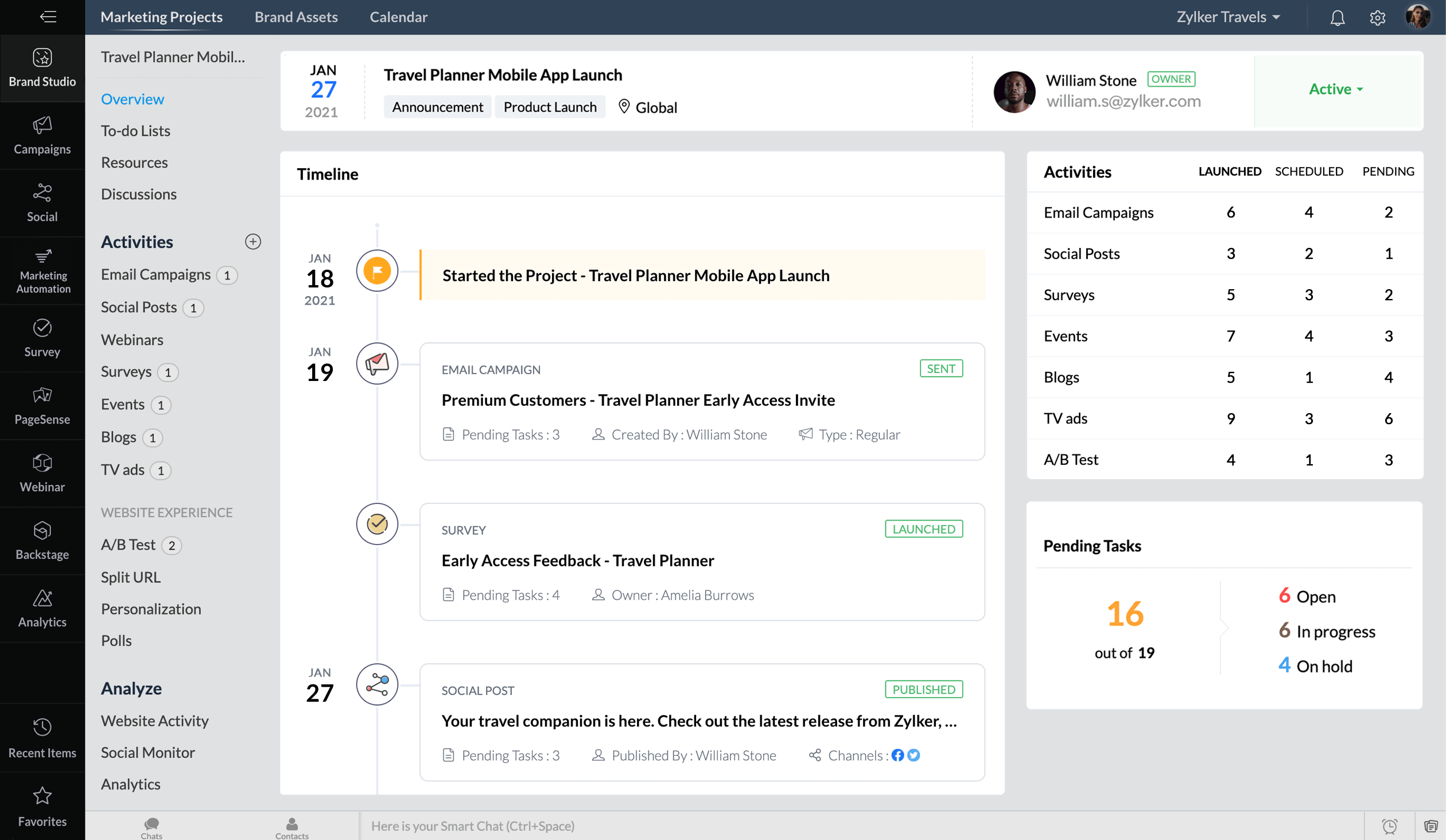
Task: Open Resources section in sidebar
Action: pos(134,162)
